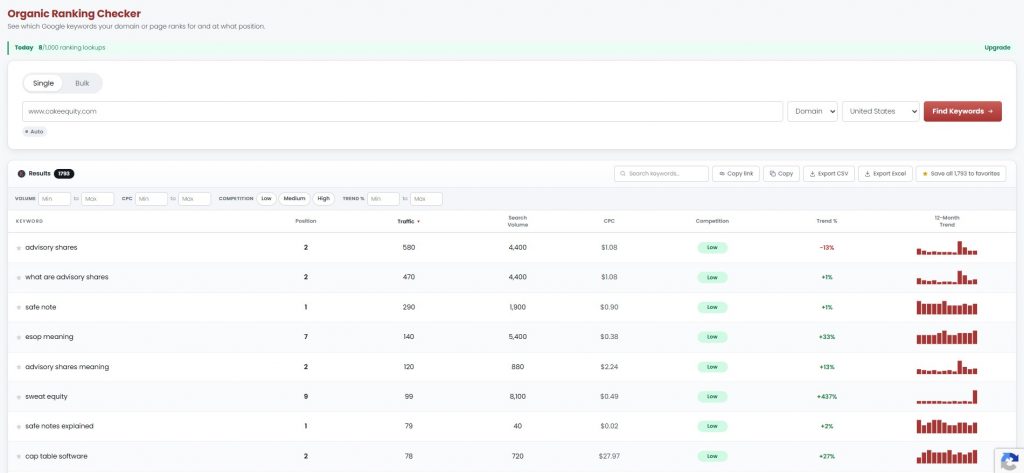Viewport: 1024px width, 473px height.
Task: Toggle the High competition filter
Action: (323, 199)
